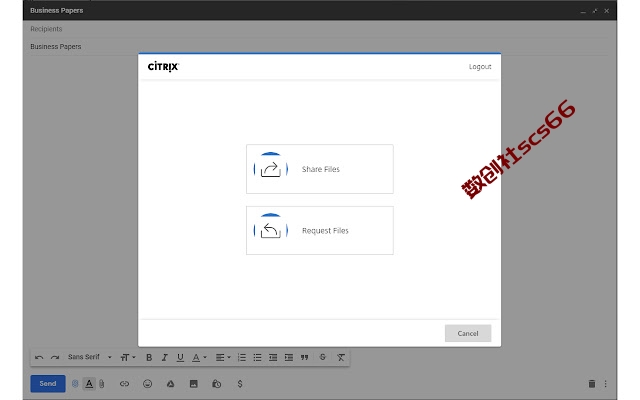The image size is (640, 400).
Task: Open the text alignment dropdown
Action: click(223, 358)
